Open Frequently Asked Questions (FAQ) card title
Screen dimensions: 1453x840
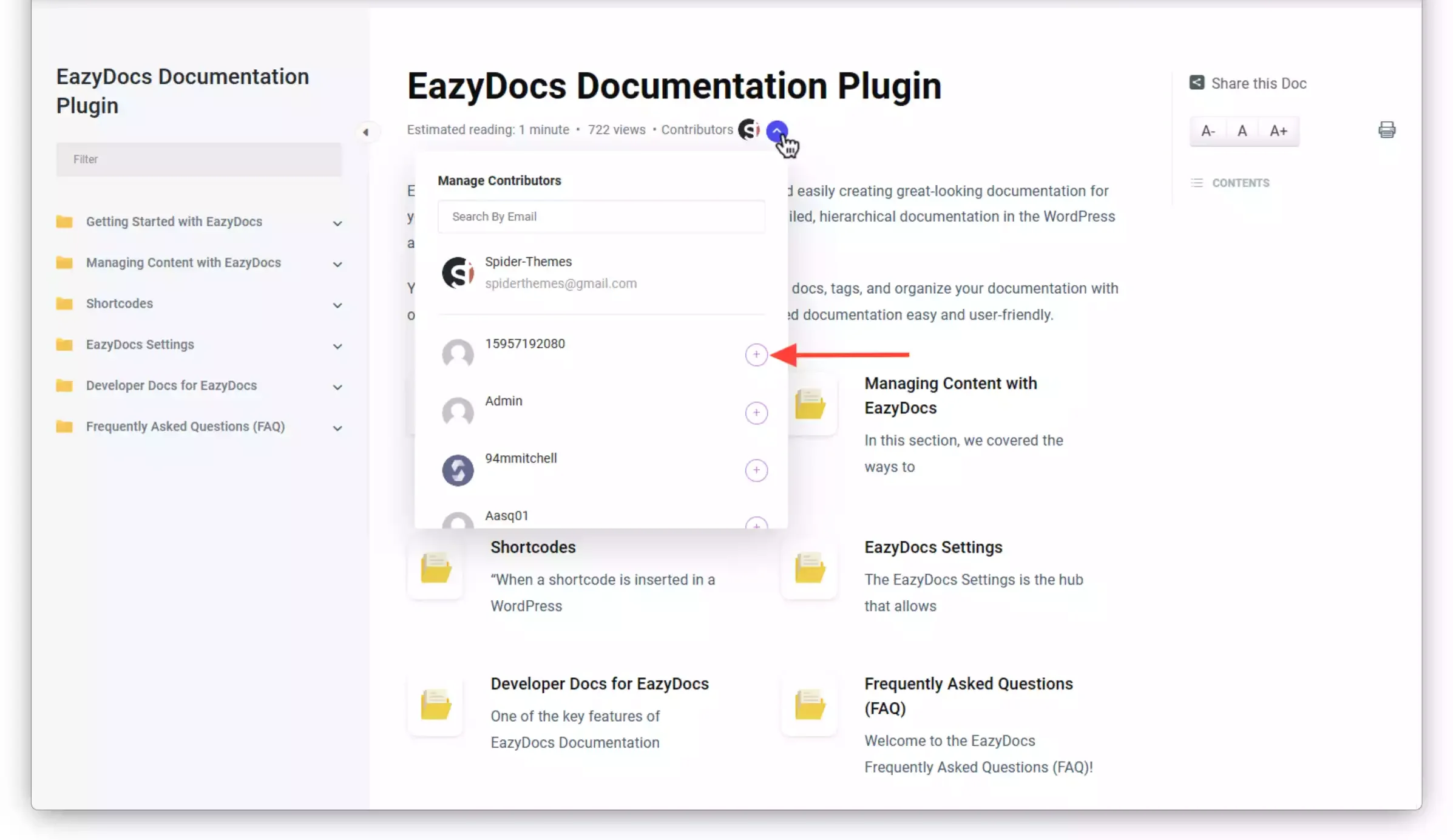(x=969, y=696)
